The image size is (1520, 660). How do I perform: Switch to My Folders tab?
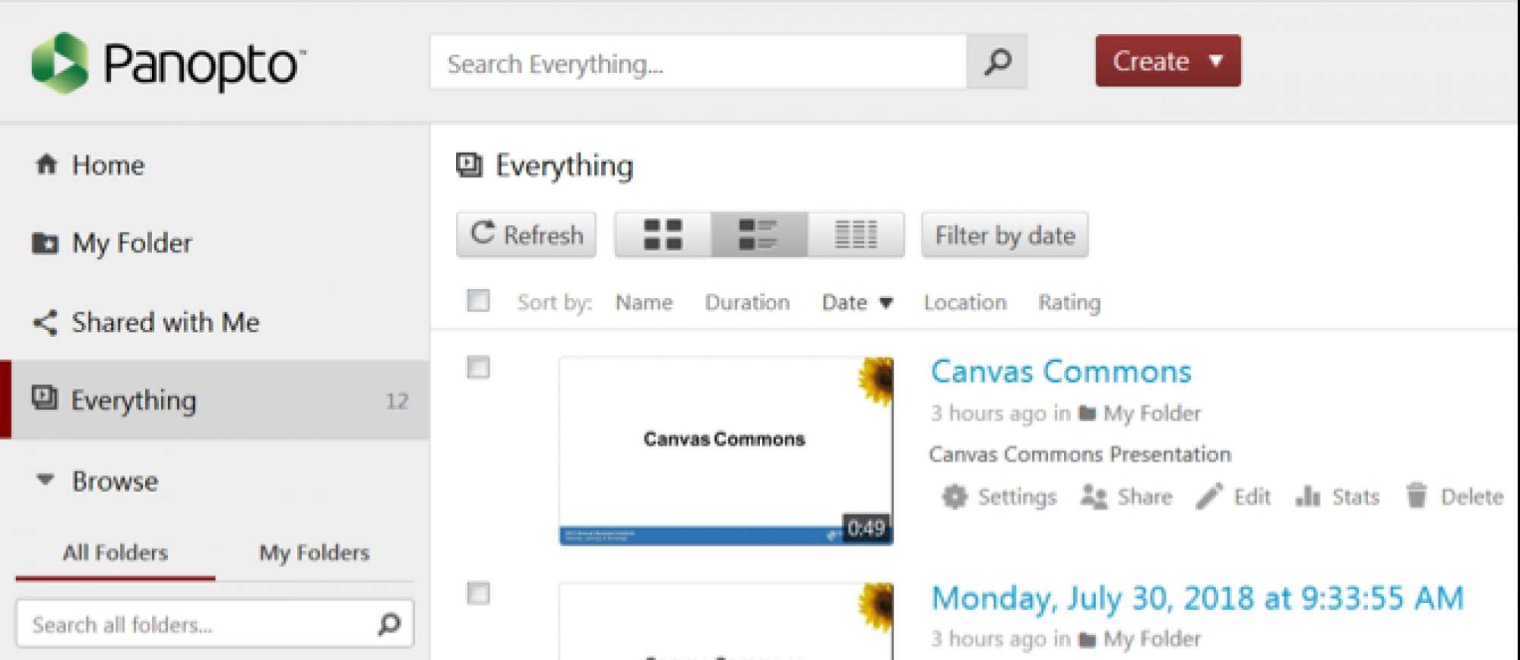(x=314, y=553)
